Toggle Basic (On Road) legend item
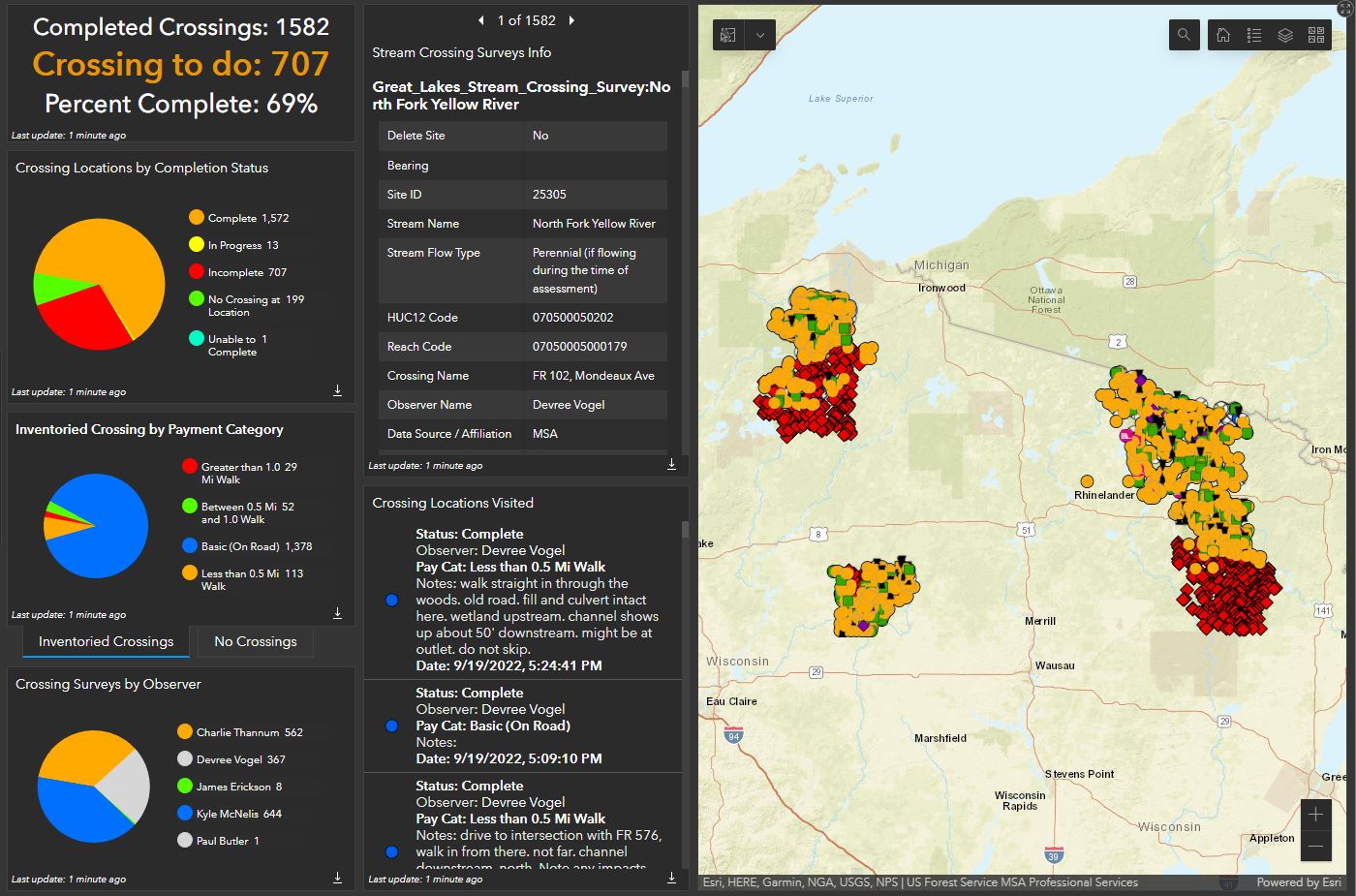This screenshot has height=896, width=1356. tap(255, 546)
